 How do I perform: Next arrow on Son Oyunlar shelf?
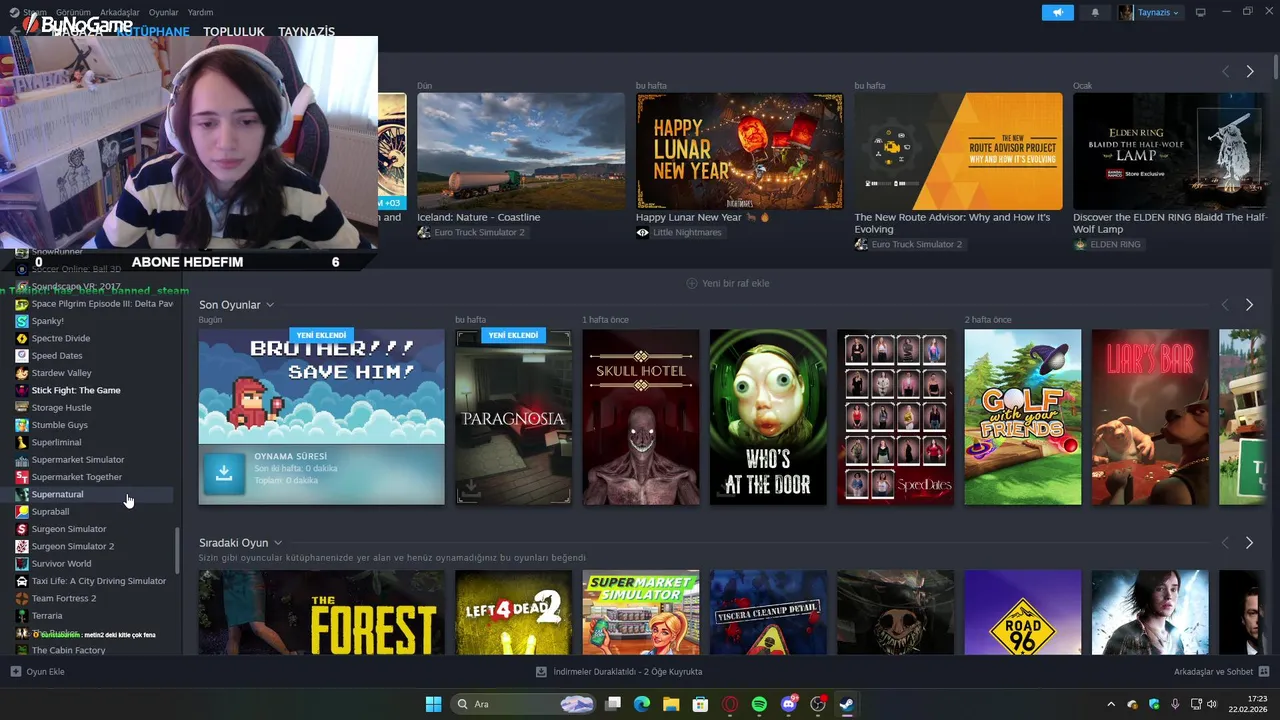(x=1249, y=304)
